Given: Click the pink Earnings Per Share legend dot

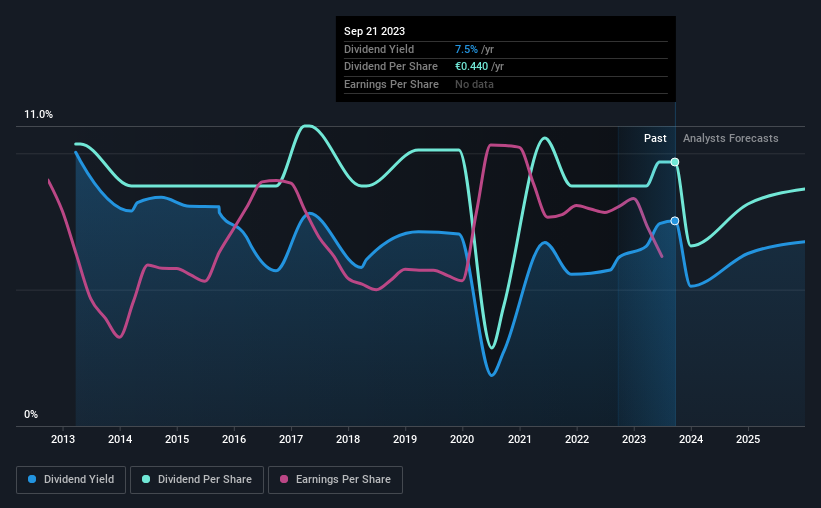Looking at the screenshot, I should (284, 479).
